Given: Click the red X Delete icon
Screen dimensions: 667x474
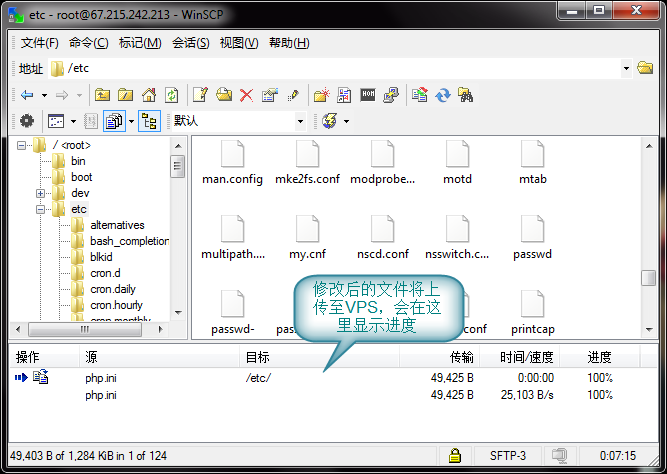Looking at the screenshot, I should (x=246, y=95).
